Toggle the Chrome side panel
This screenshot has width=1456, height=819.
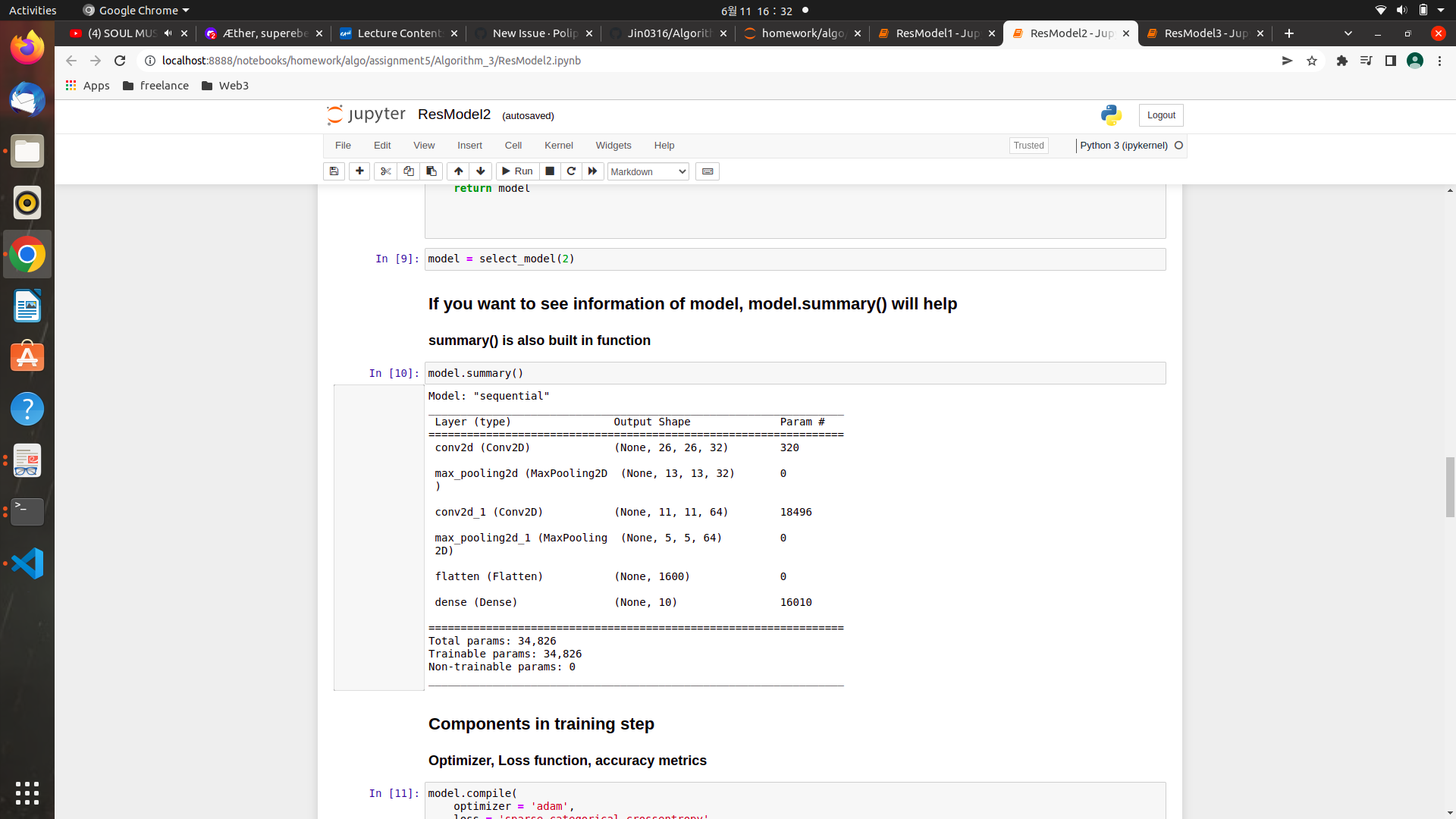[x=1390, y=61]
